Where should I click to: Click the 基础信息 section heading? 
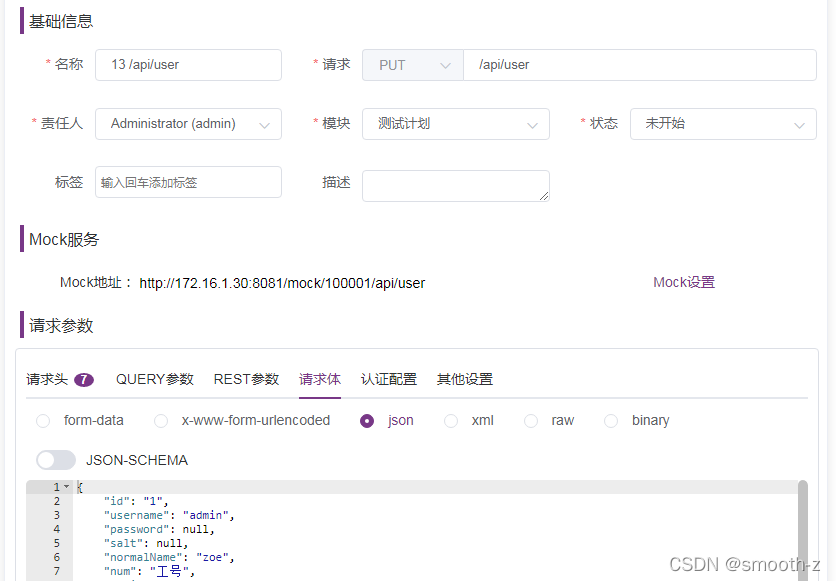tap(61, 21)
